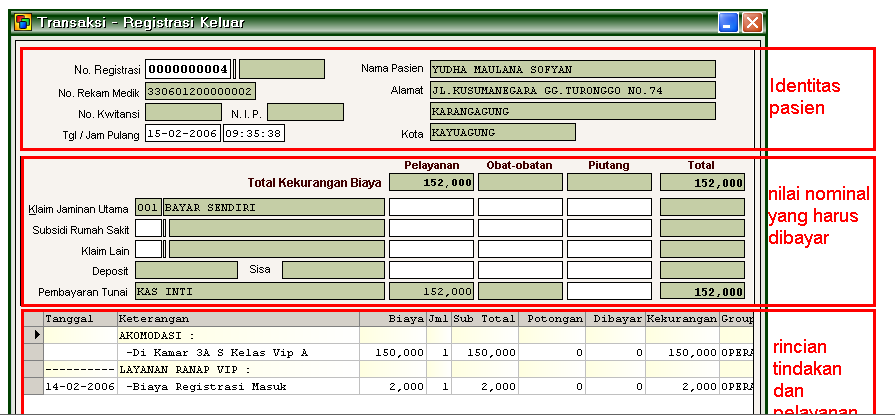
Task: Click the Sisa field
Action: [333, 270]
